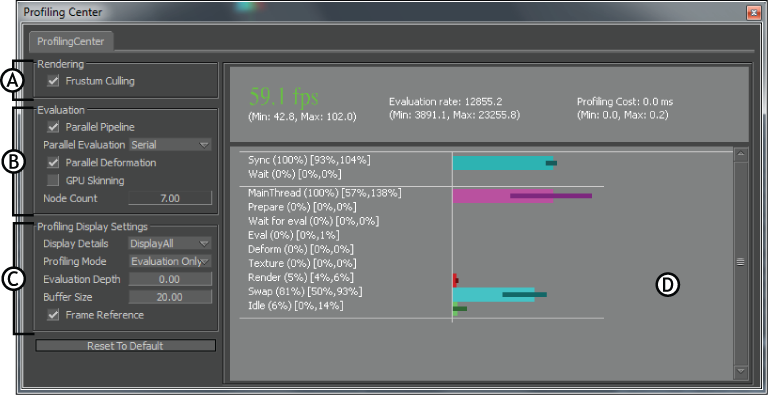Click the vertical scrollbar thumb grip
The height and width of the screenshot is (395, 768).
point(741,262)
